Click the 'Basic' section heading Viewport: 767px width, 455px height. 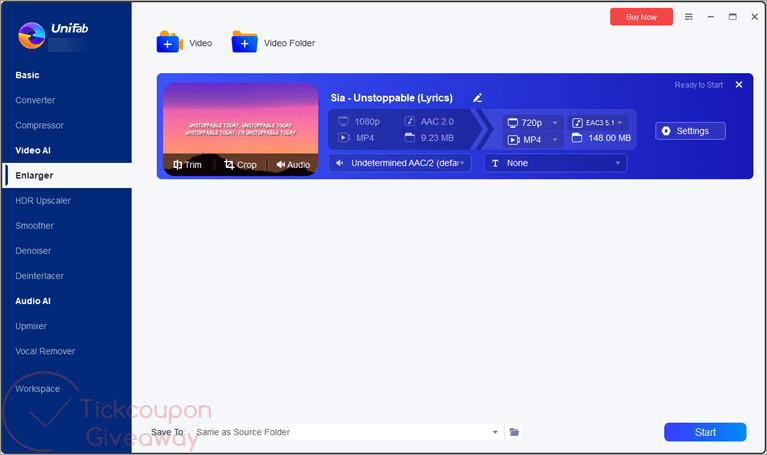(27, 75)
